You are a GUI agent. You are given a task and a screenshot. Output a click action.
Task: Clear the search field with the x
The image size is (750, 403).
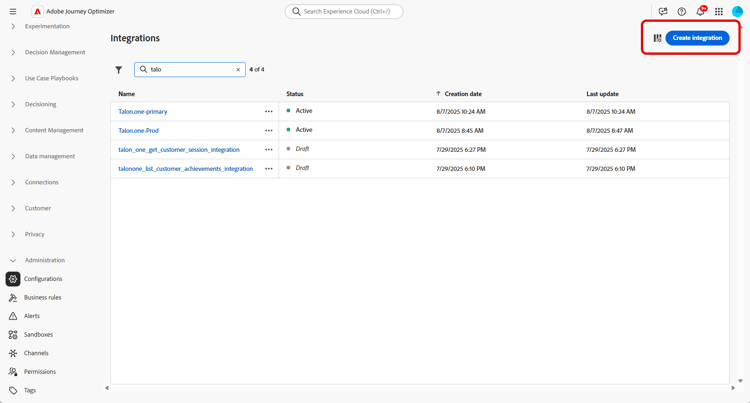pos(238,70)
